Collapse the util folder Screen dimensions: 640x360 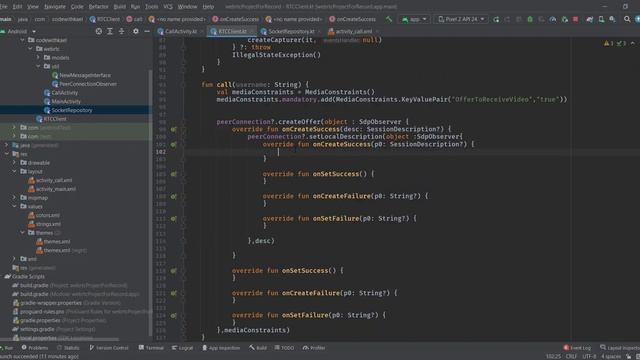[38, 66]
